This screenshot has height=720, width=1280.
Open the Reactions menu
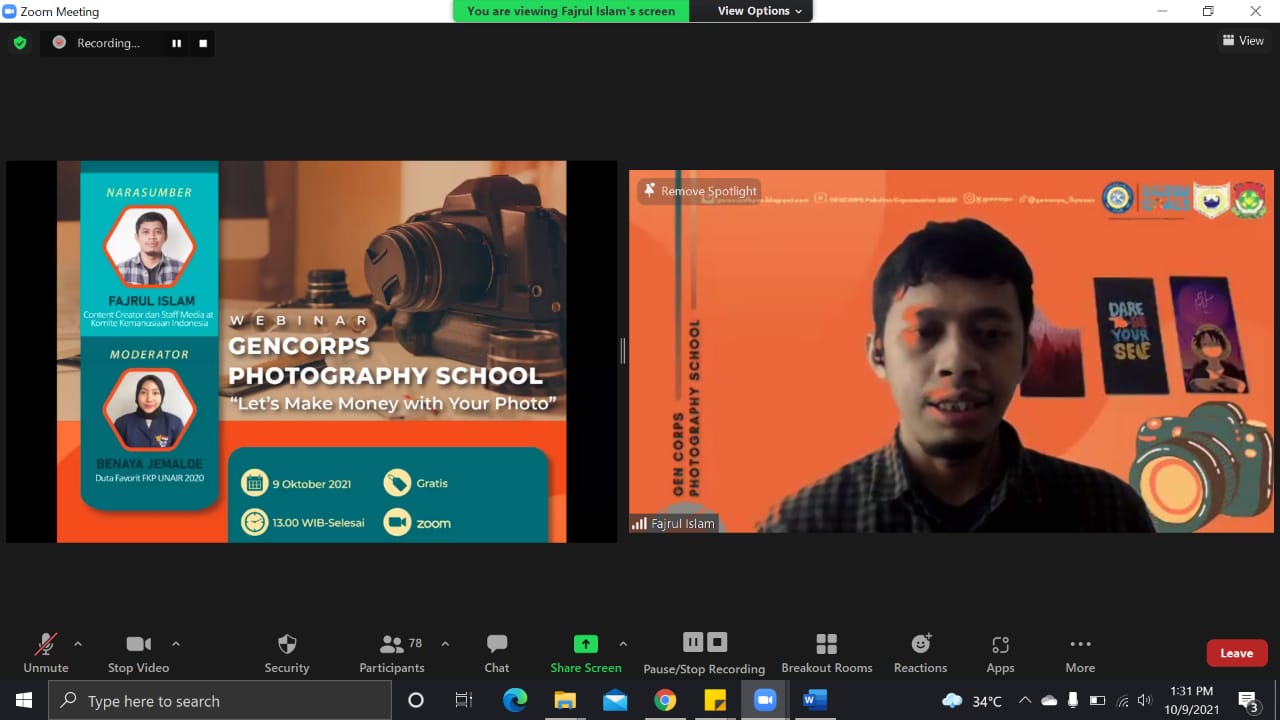pyautogui.click(x=920, y=652)
